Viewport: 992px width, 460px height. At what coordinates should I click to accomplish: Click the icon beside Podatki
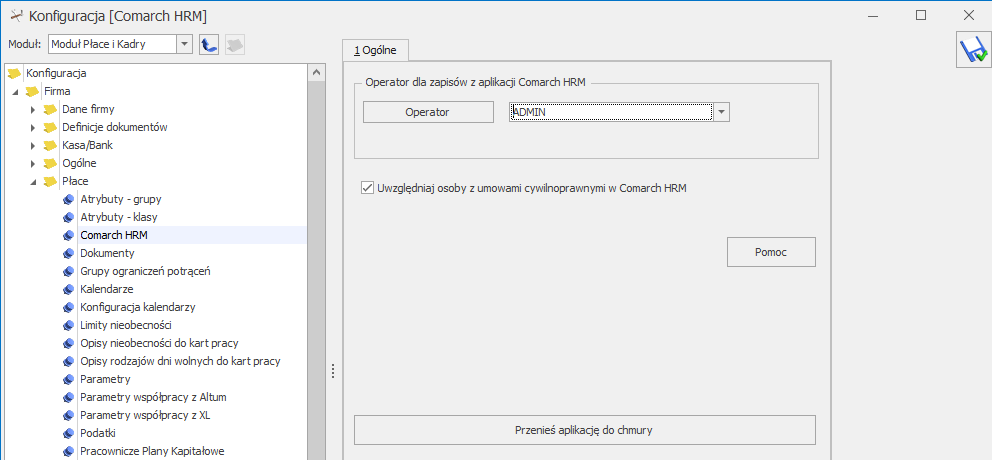(68, 433)
